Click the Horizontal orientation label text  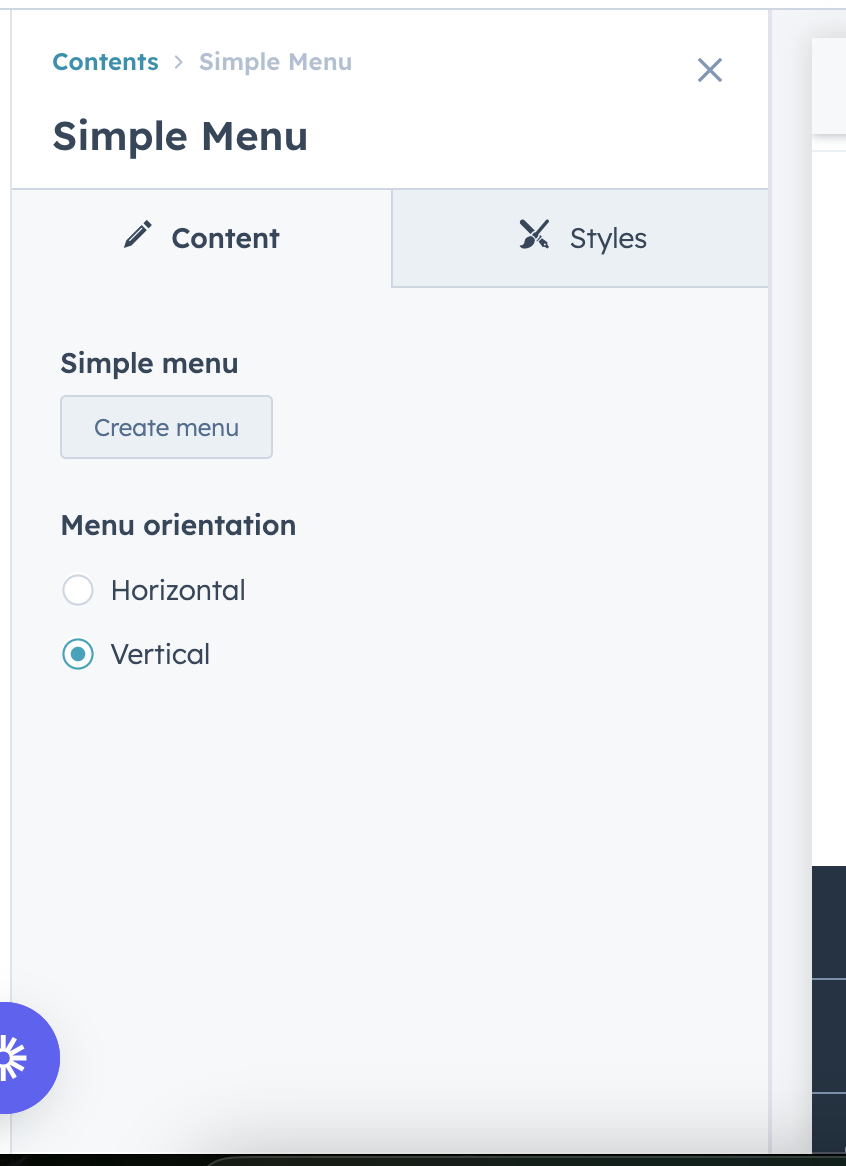point(178,590)
